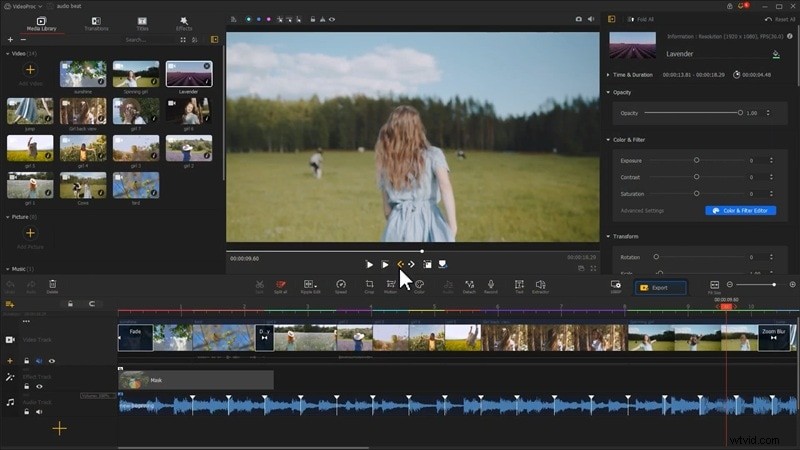Click Opacity value stepper arrows
800x450 pixels.
point(768,113)
